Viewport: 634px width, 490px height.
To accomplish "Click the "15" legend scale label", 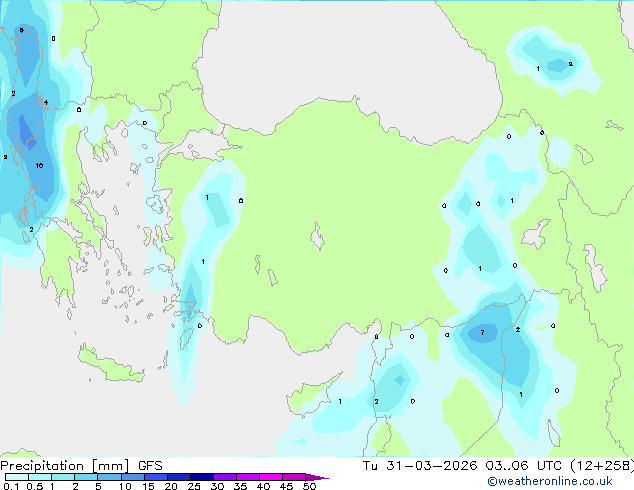I will (148, 486).
